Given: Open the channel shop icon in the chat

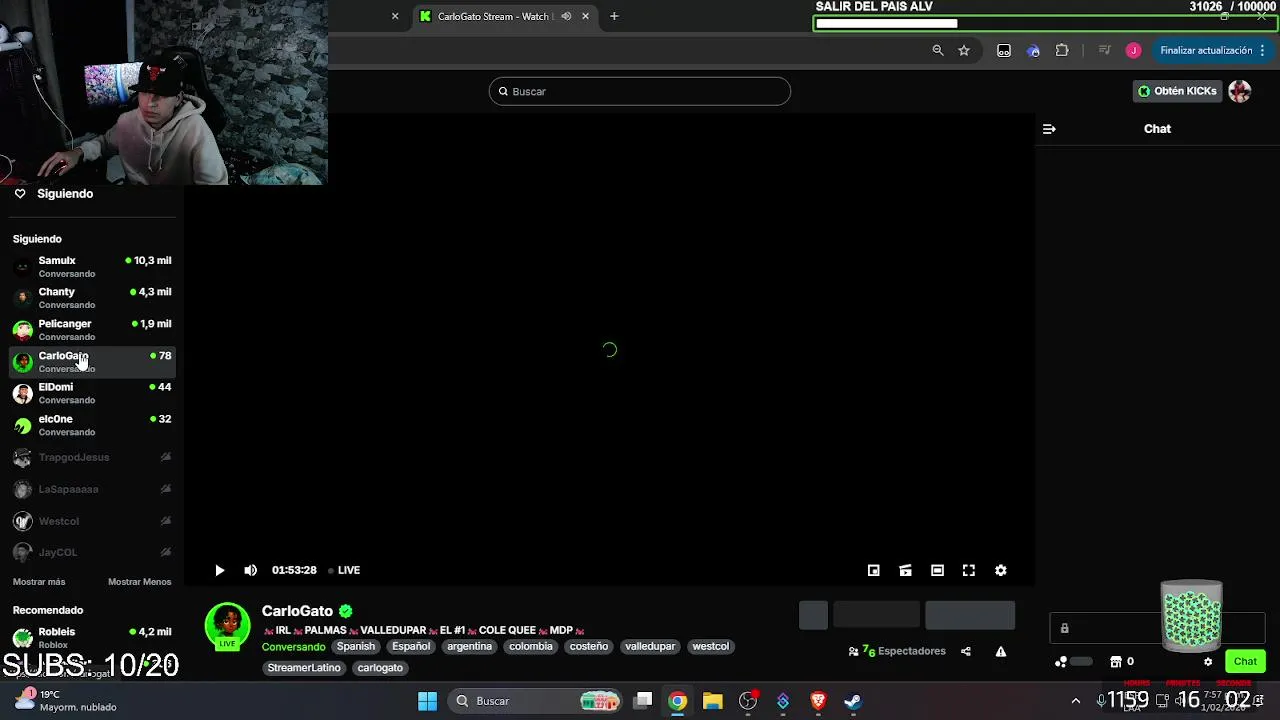Looking at the screenshot, I should pos(1116,661).
